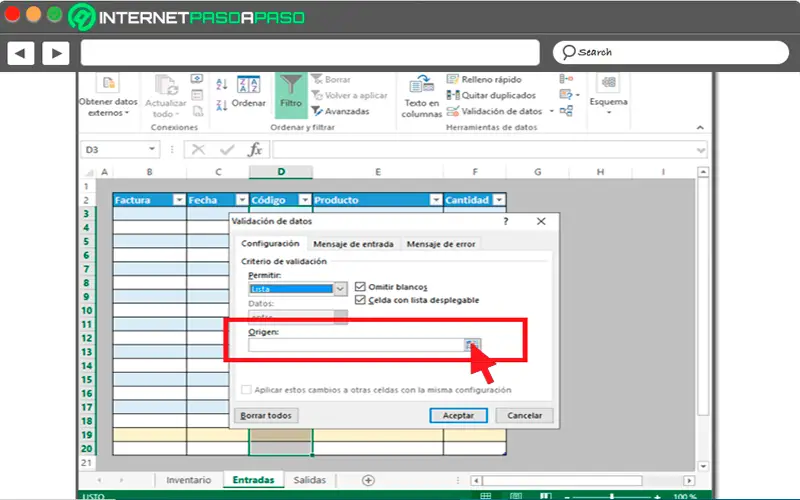This screenshot has height=500, width=800.
Task: Click the Name Box showing D3
Action: tap(120, 149)
